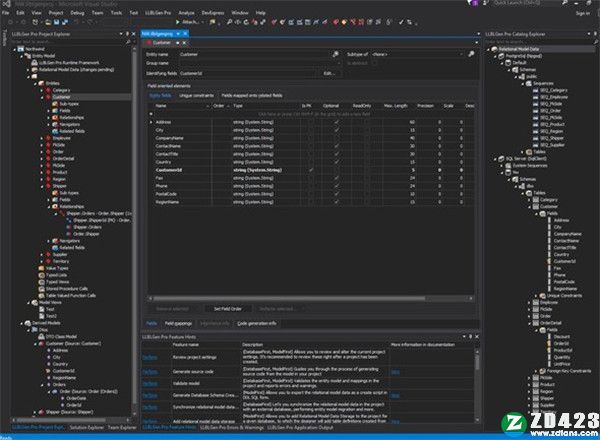Click the Project Explorer vertical scrollbar
600x440 pixels.
134,228
